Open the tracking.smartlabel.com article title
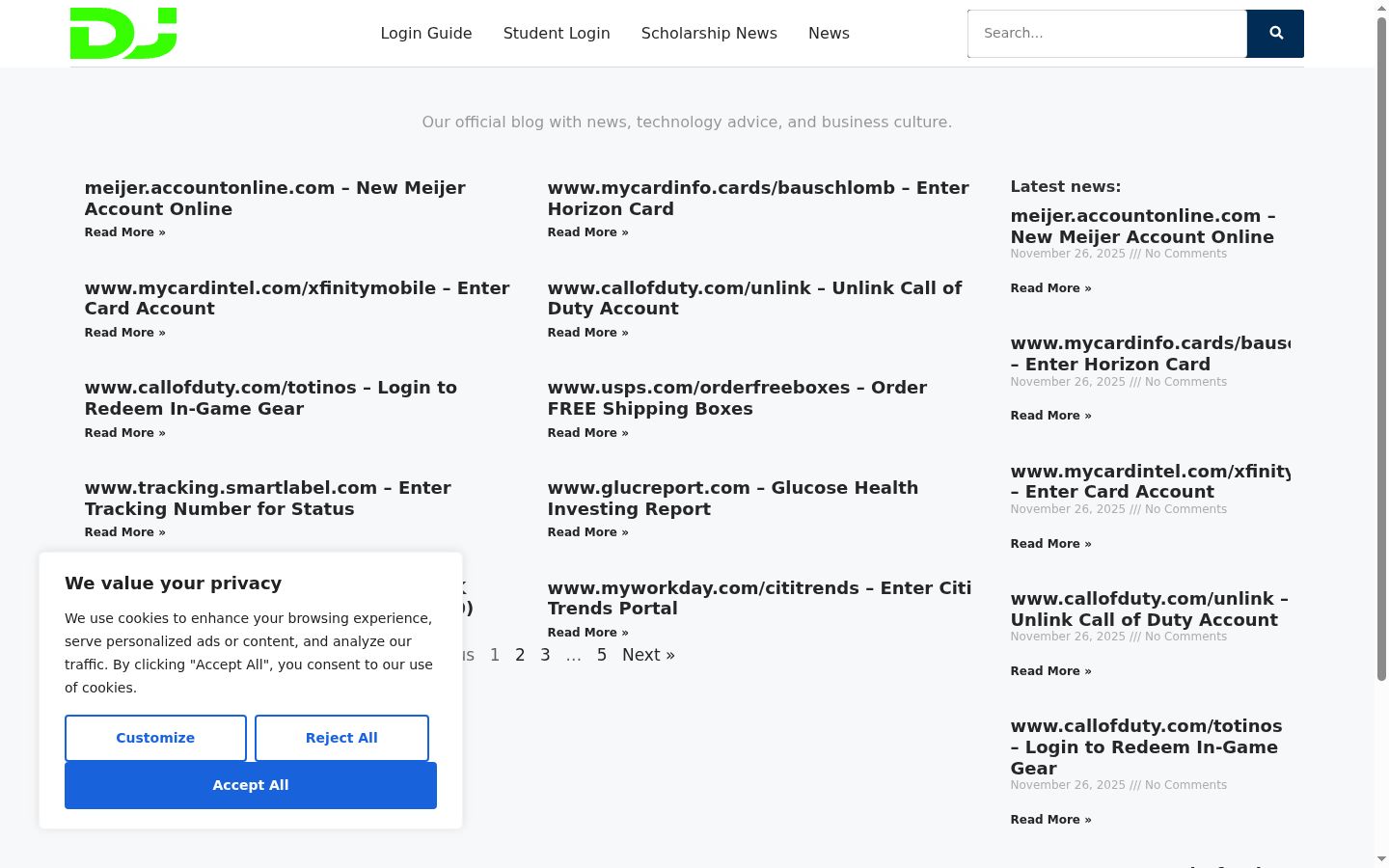 click(x=268, y=499)
